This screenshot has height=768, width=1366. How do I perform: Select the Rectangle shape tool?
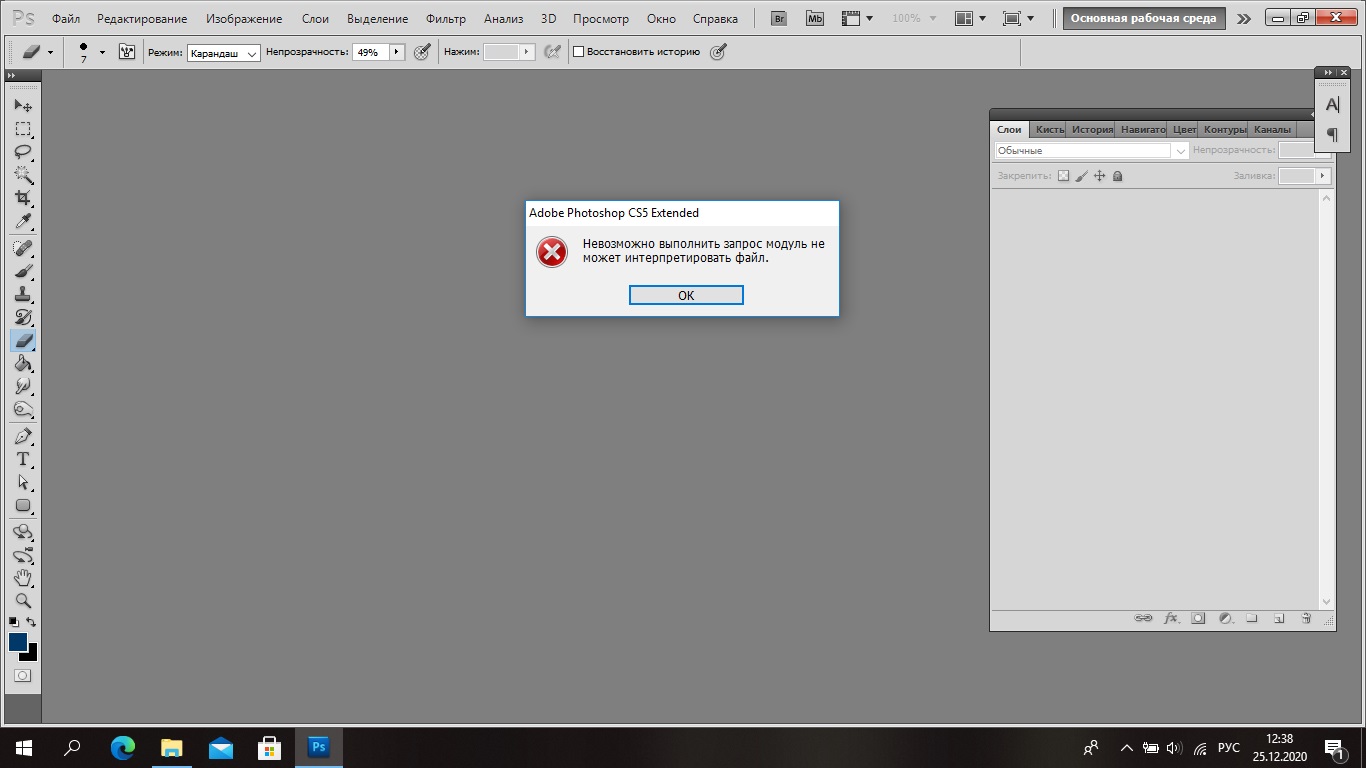[x=23, y=505]
